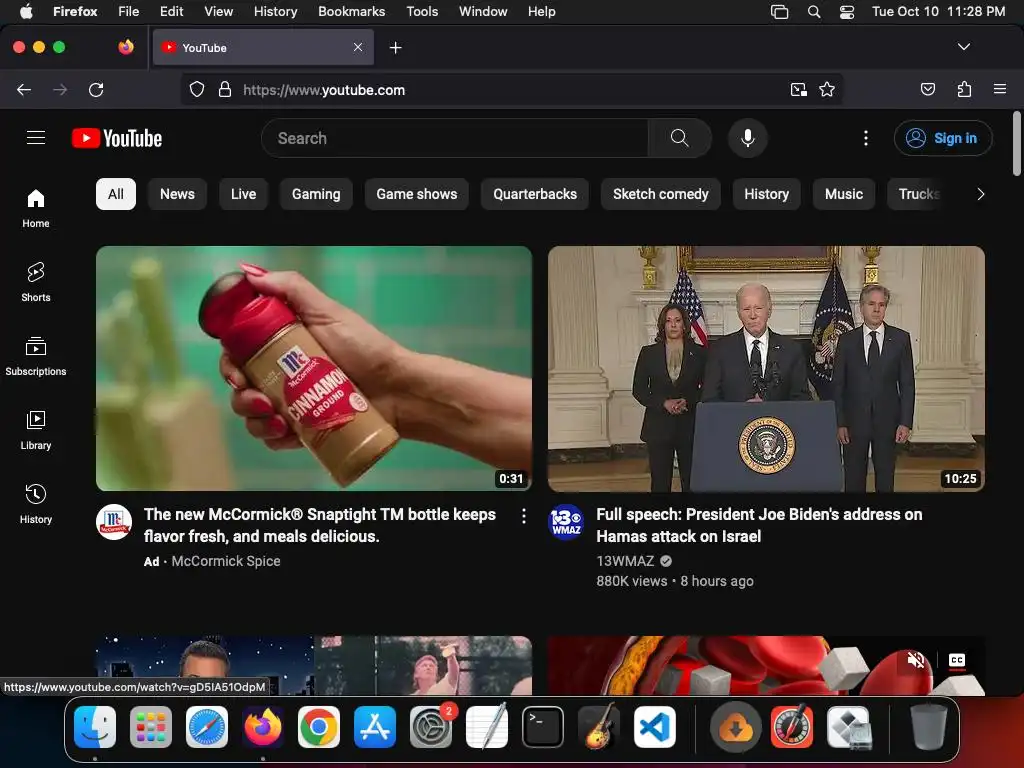
Task: Launch Google Chrome from the Dock
Action: coord(319,727)
